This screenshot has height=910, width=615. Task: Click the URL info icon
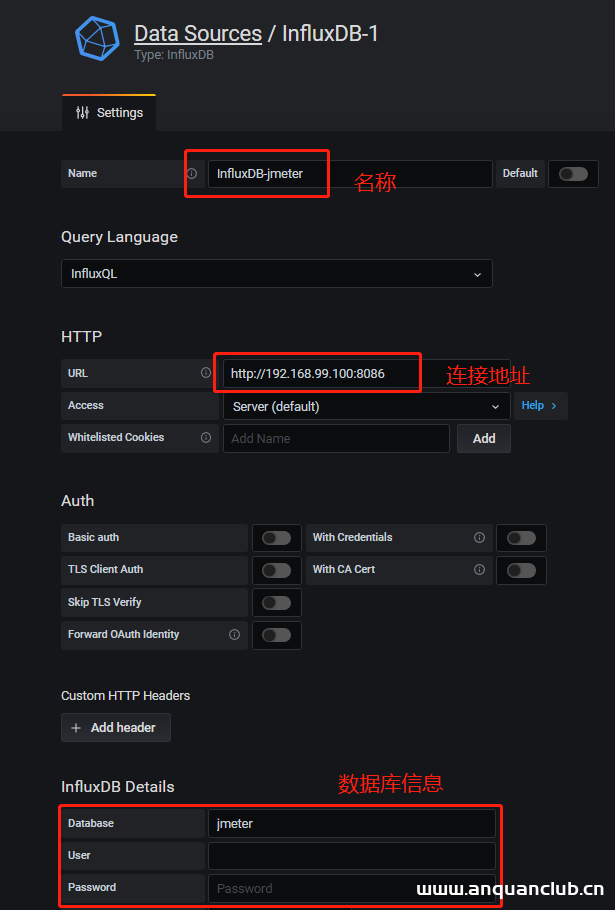206,373
